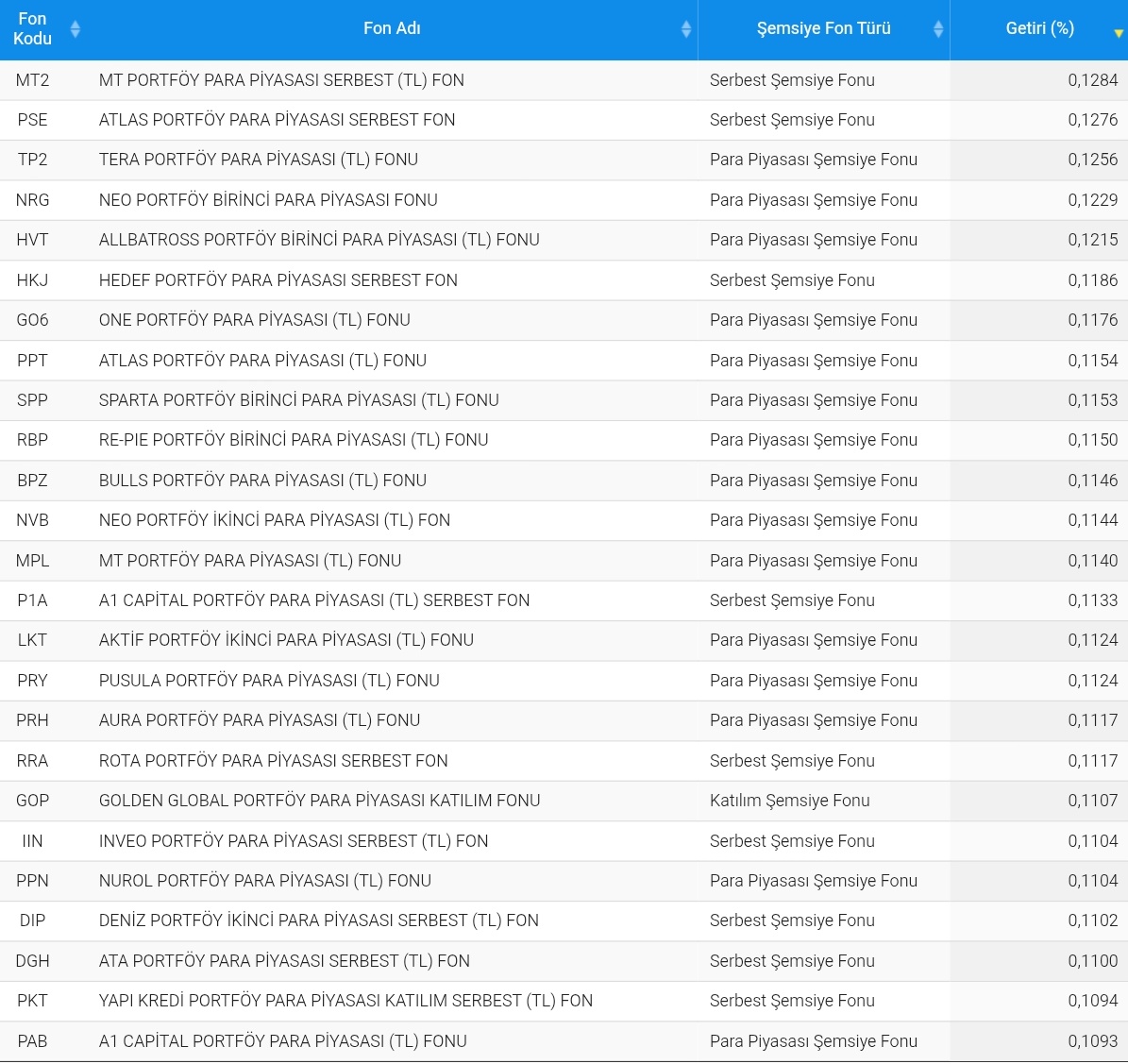This screenshot has height=1064, width=1128.
Task: Open AKTİF PORTFÖY İKİNCİ PARA PİYASASI fund
Action: (x=286, y=639)
